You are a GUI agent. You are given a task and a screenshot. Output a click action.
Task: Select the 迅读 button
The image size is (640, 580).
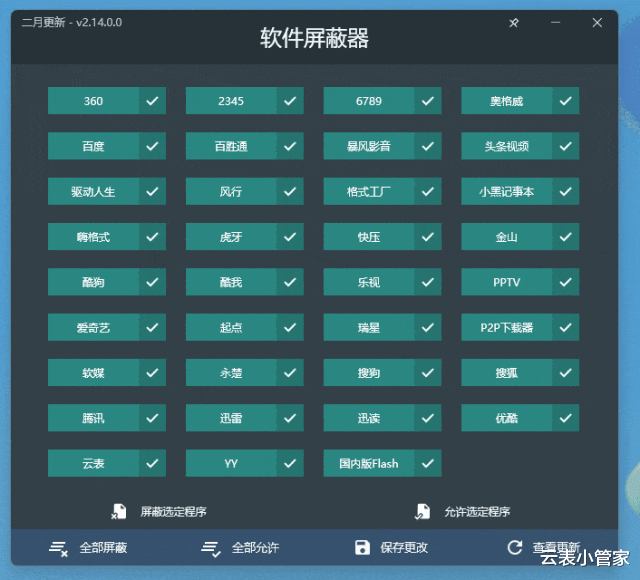pos(369,418)
